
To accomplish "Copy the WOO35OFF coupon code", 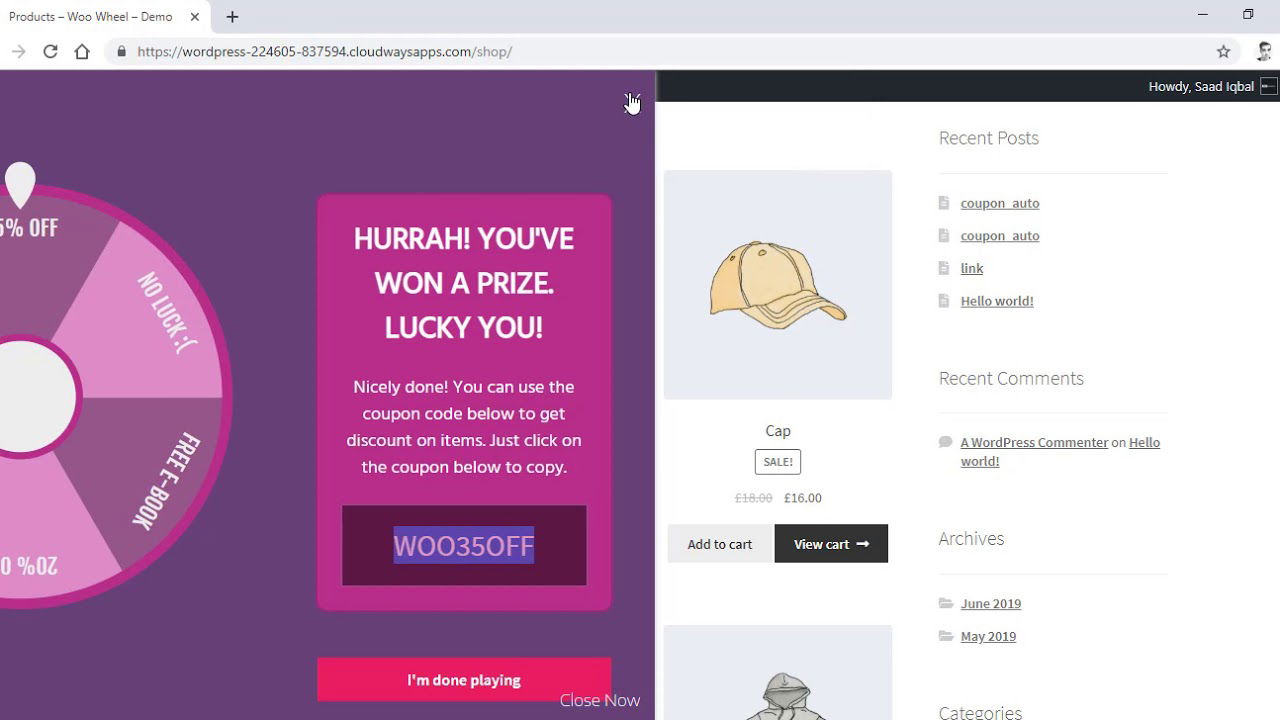I will [463, 546].
